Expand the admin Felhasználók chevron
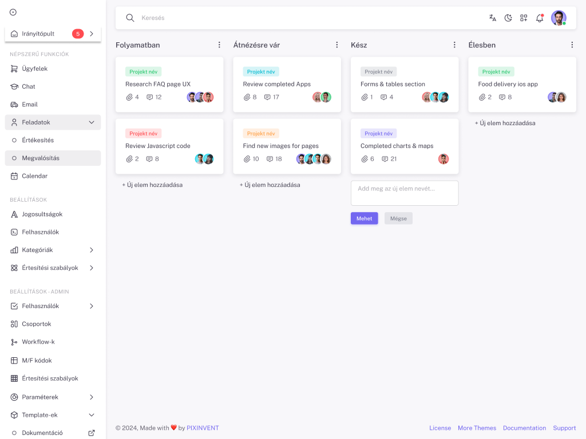The width and height of the screenshot is (586, 439). pyautogui.click(x=92, y=306)
